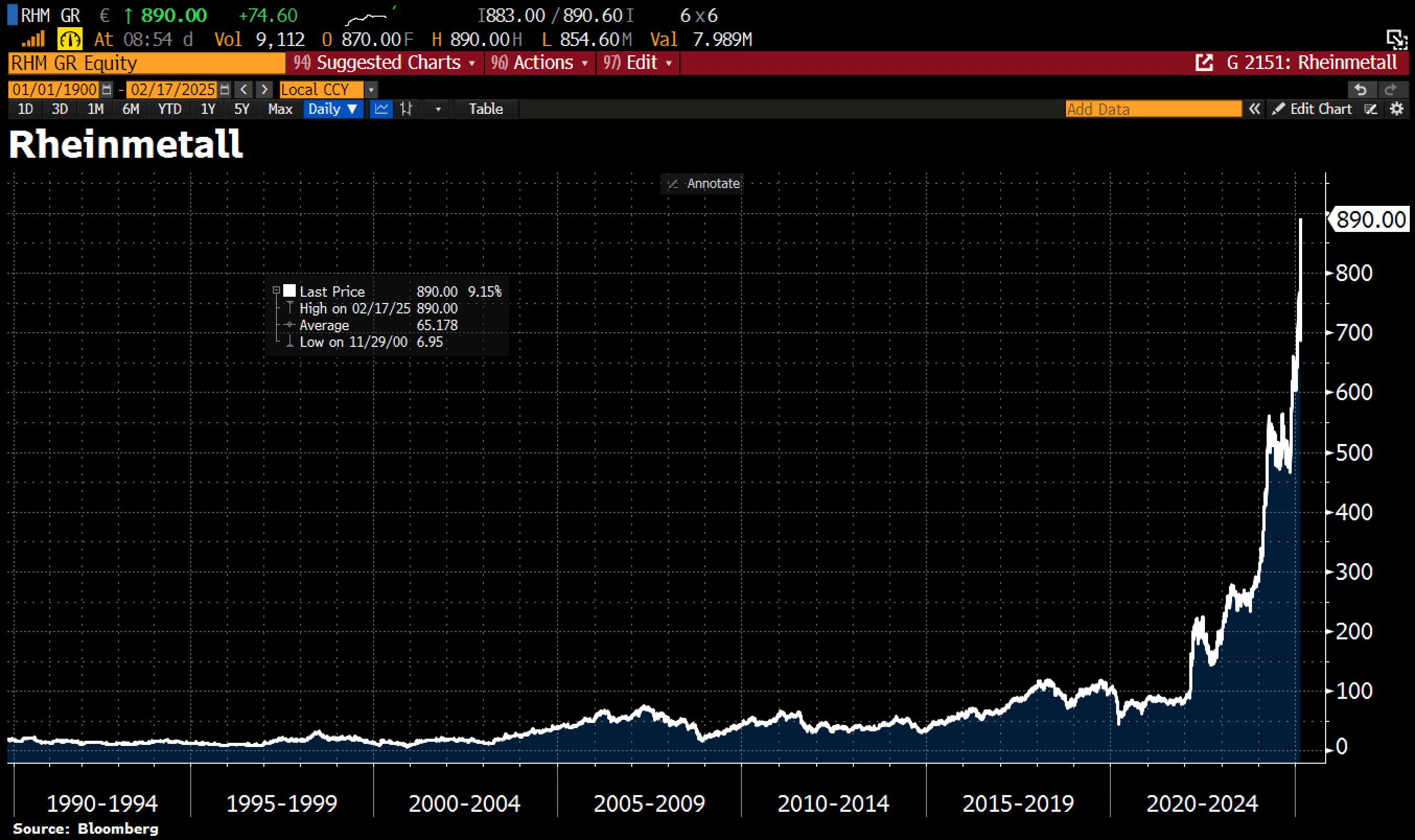The image size is (1415, 840).
Task: Open the Daily periodicity dropdown
Action: [x=333, y=109]
